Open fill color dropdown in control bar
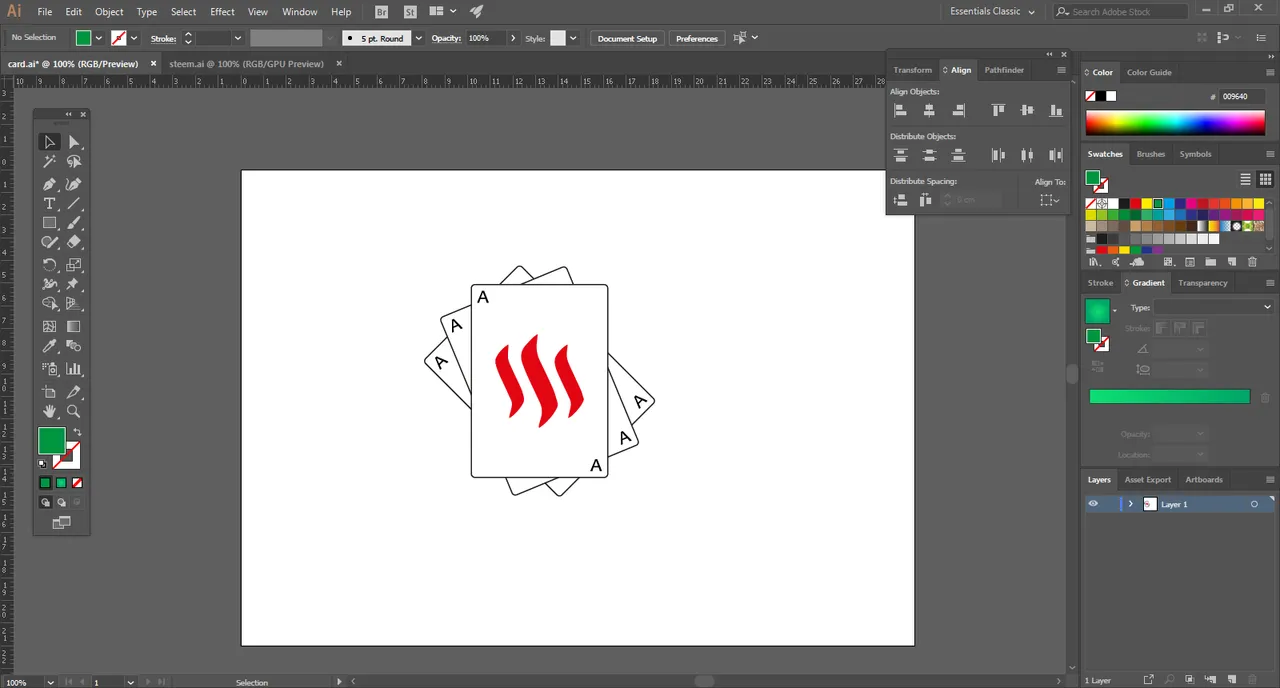Screen dimensions: 1280x688 tap(98, 38)
